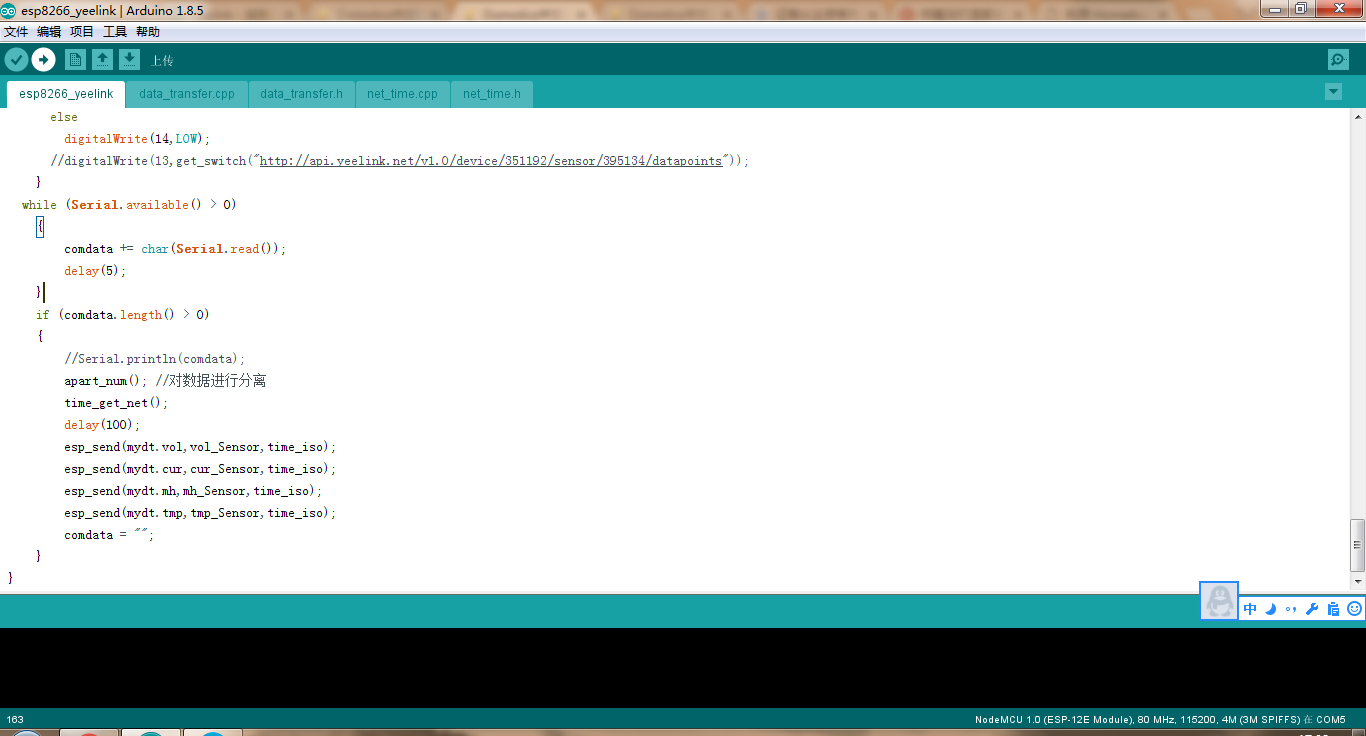Click the 'delay(5);' line

click(x=95, y=271)
